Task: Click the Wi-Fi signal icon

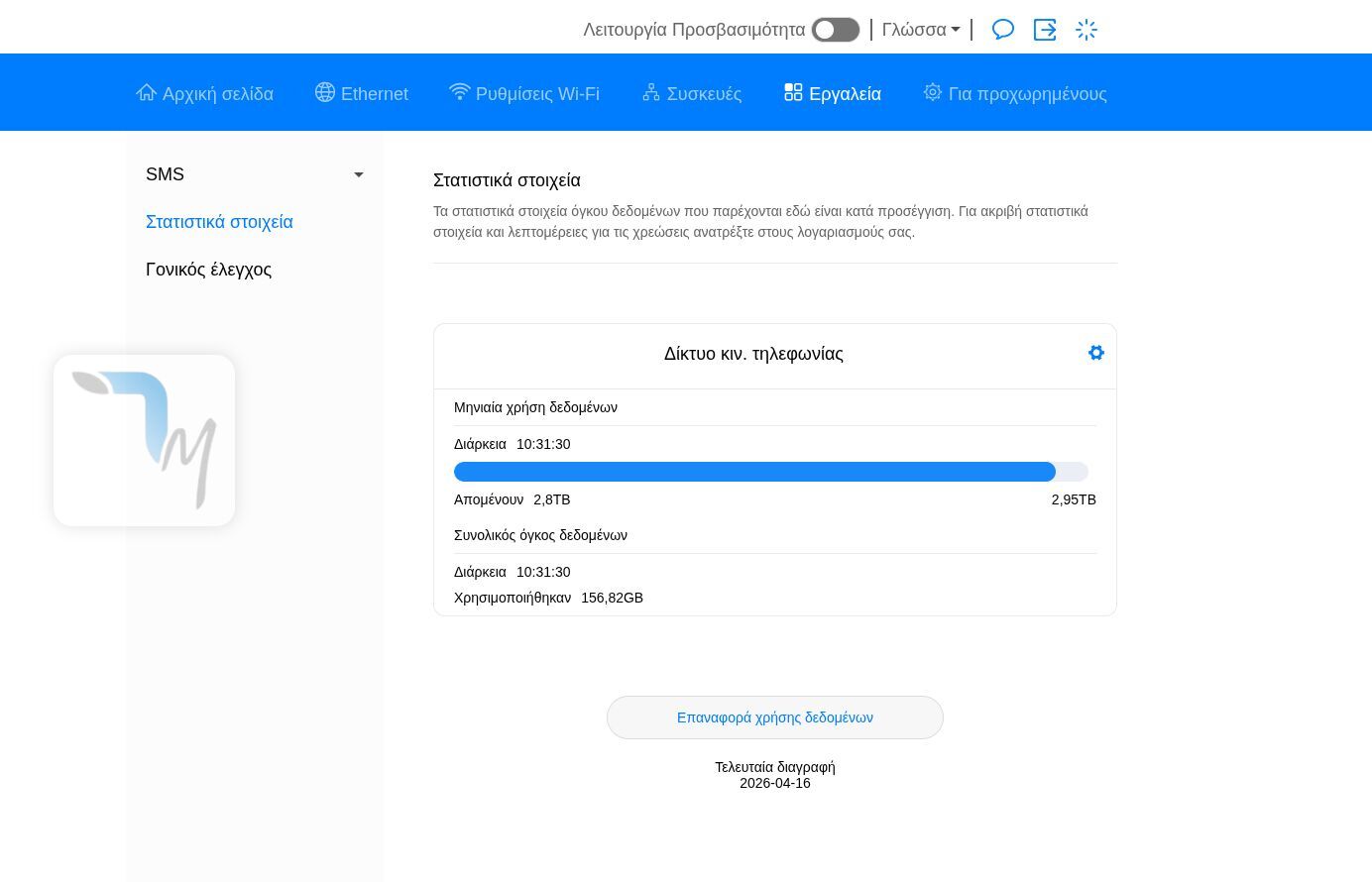Action: pyautogui.click(x=459, y=92)
